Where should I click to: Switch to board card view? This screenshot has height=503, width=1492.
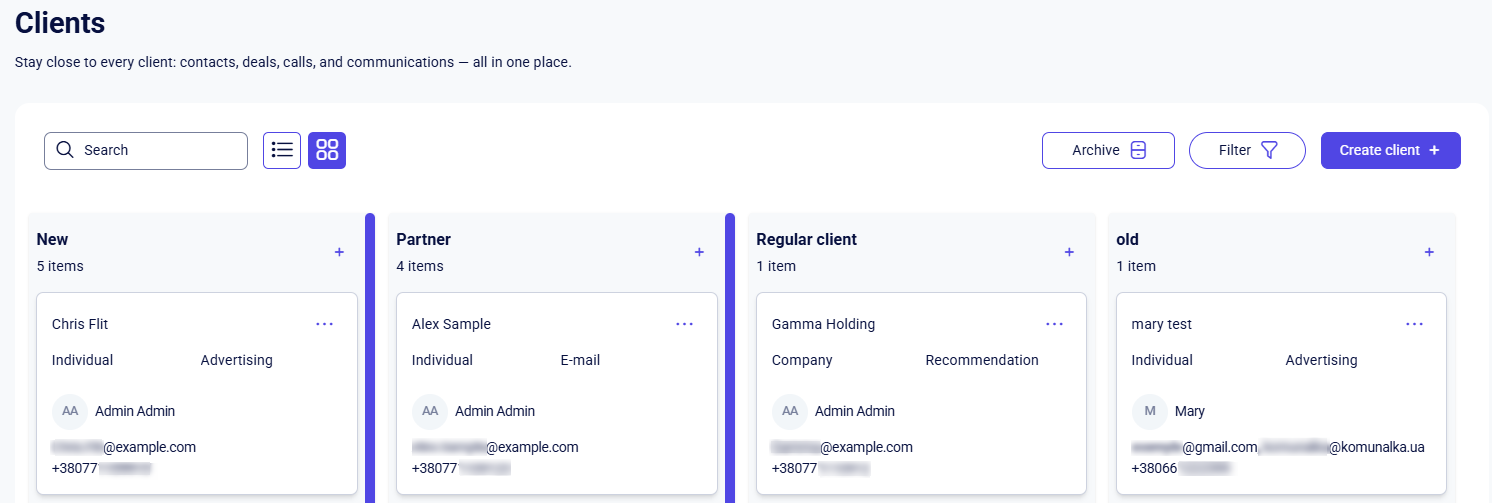coord(327,150)
